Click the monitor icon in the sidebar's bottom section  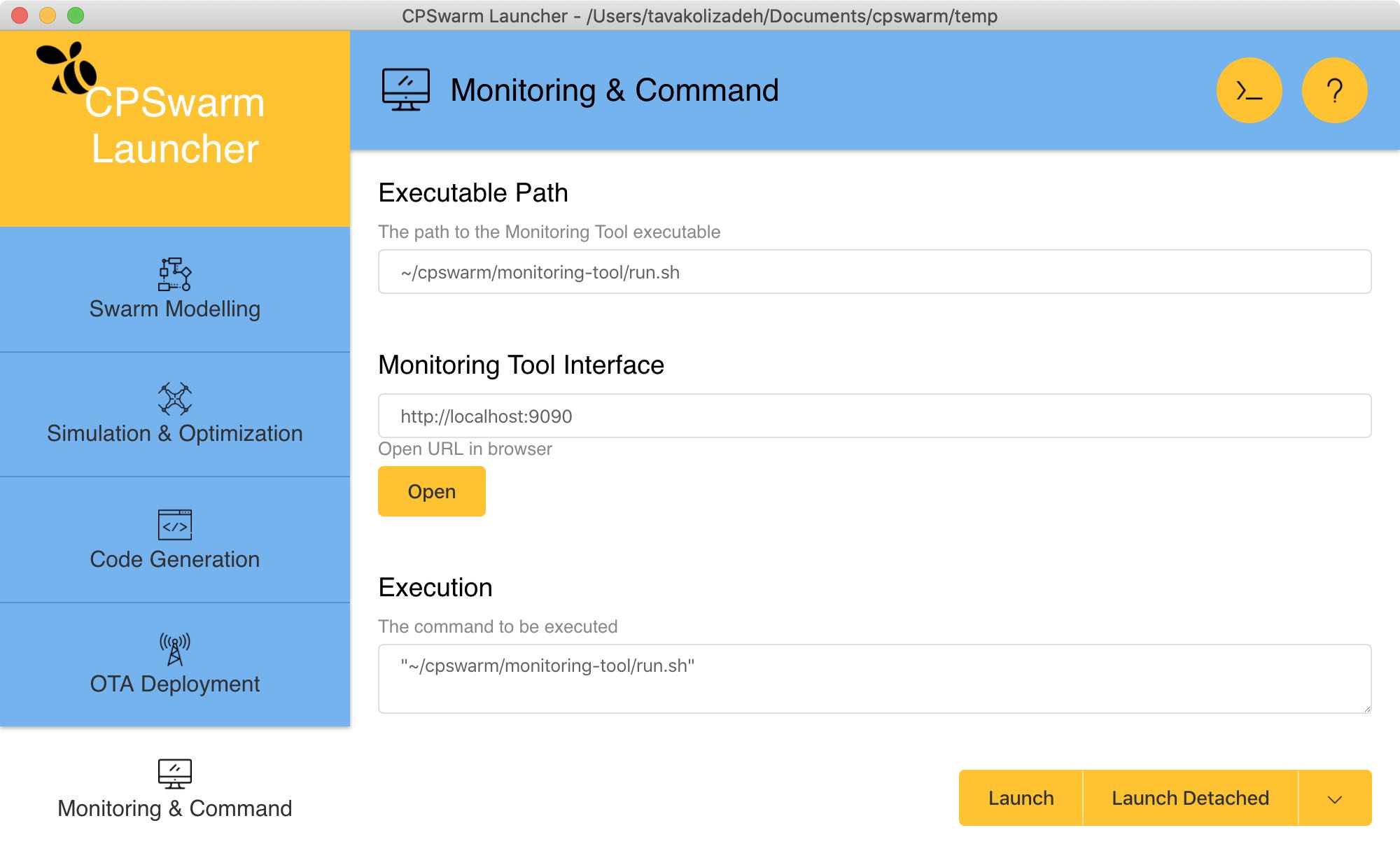point(174,773)
